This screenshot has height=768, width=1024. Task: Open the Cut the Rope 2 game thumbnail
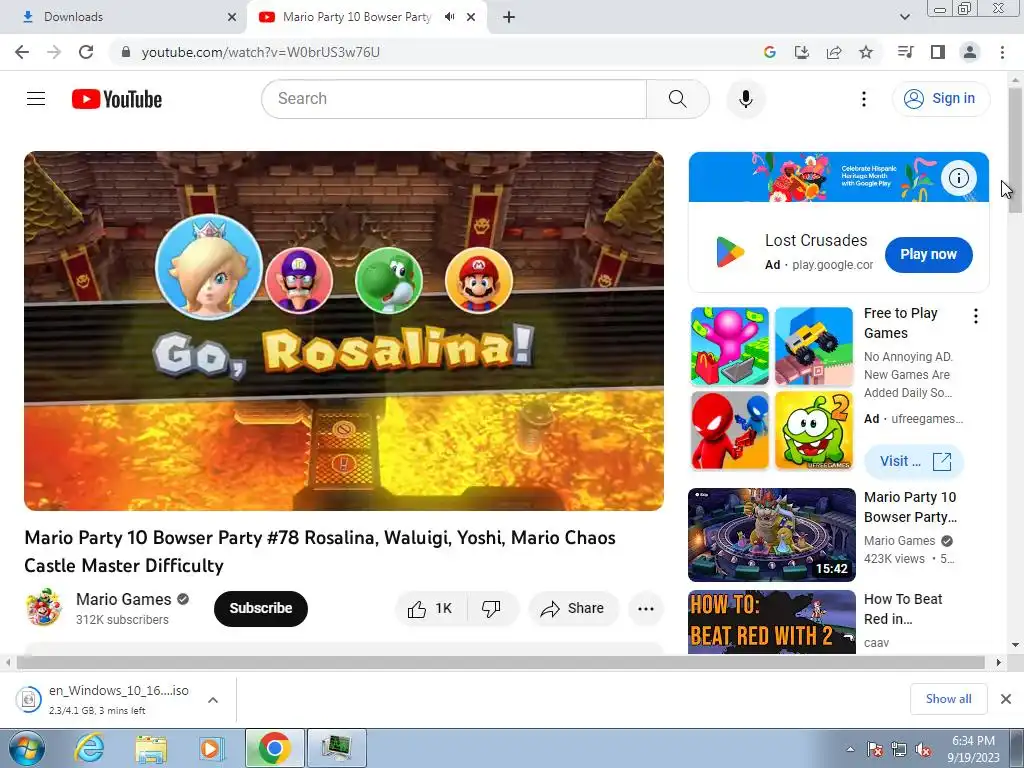tap(814, 430)
